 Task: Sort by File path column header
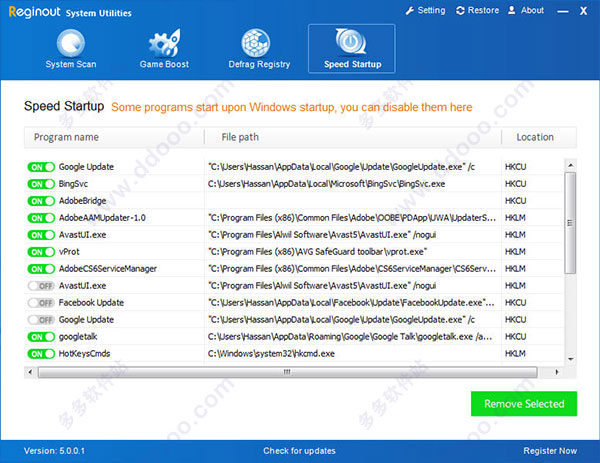click(x=353, y=137)
